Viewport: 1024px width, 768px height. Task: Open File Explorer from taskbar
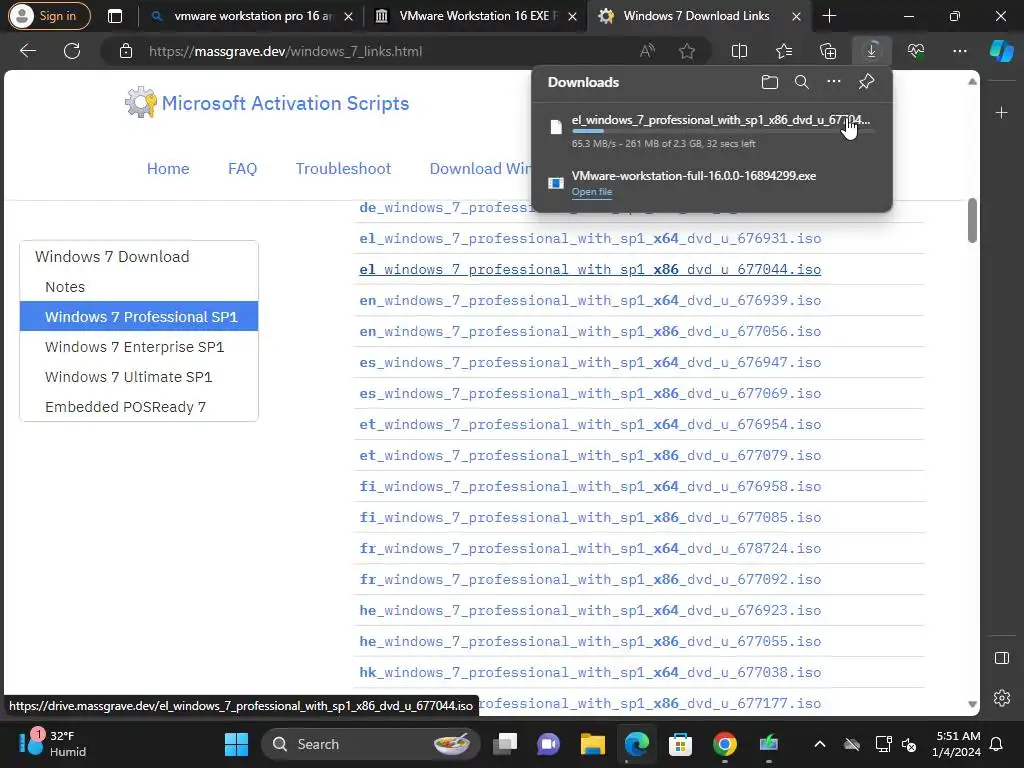pyautogui.click(x=593, y=744)
